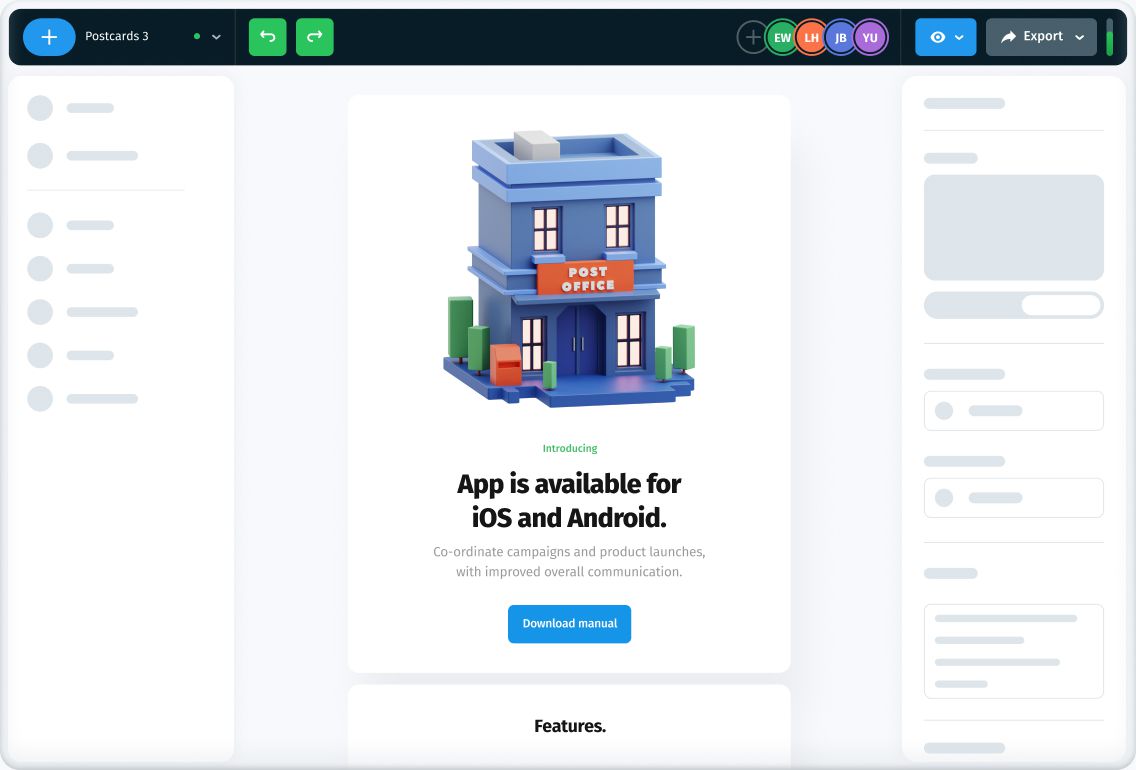Click the Postcards 3 project name
This screenshot has width=1136, height=770.
(118, 36)
